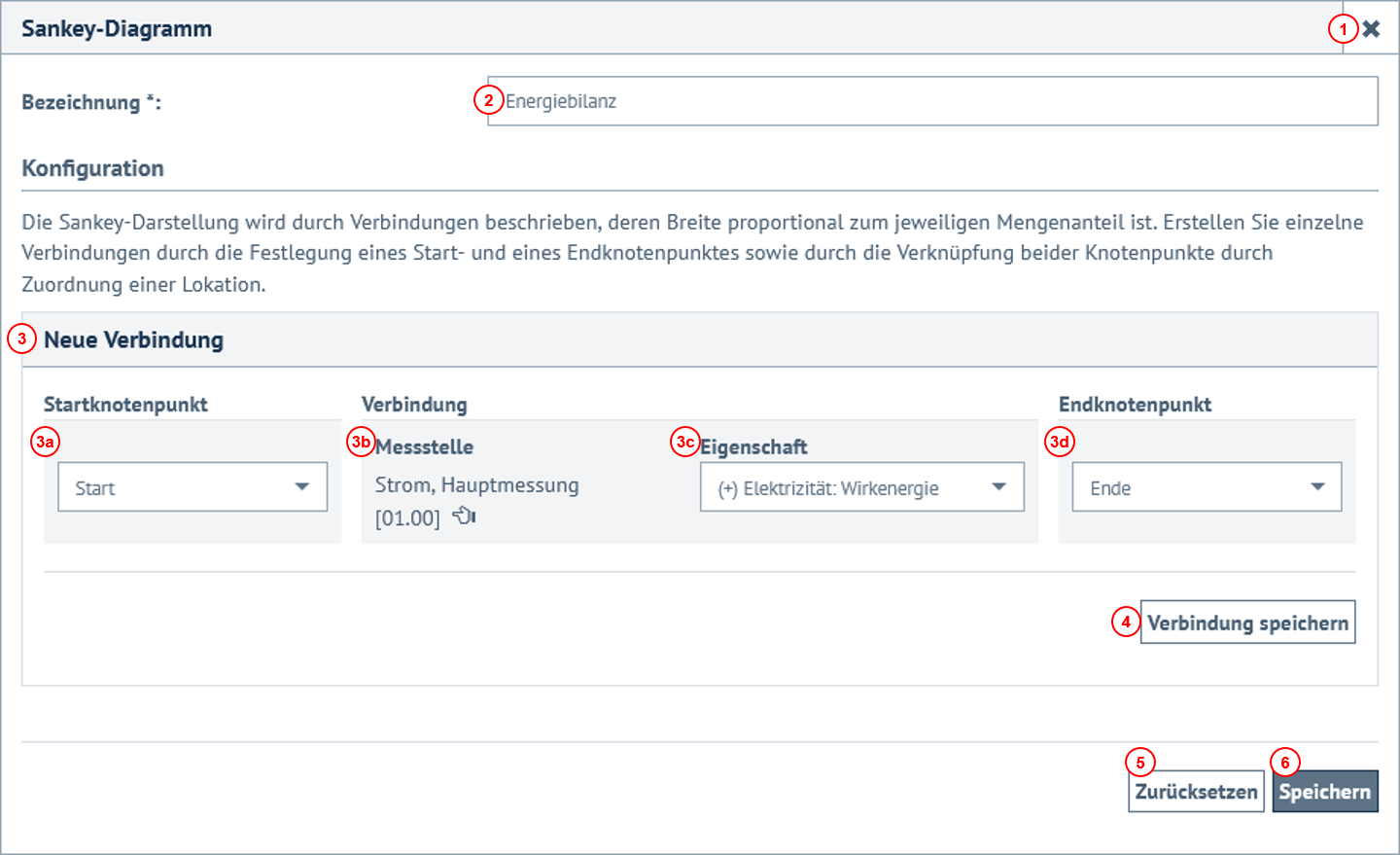Click the dropdown arrow beside Ende
1400x855 pixels.
tap(1318, 486)
